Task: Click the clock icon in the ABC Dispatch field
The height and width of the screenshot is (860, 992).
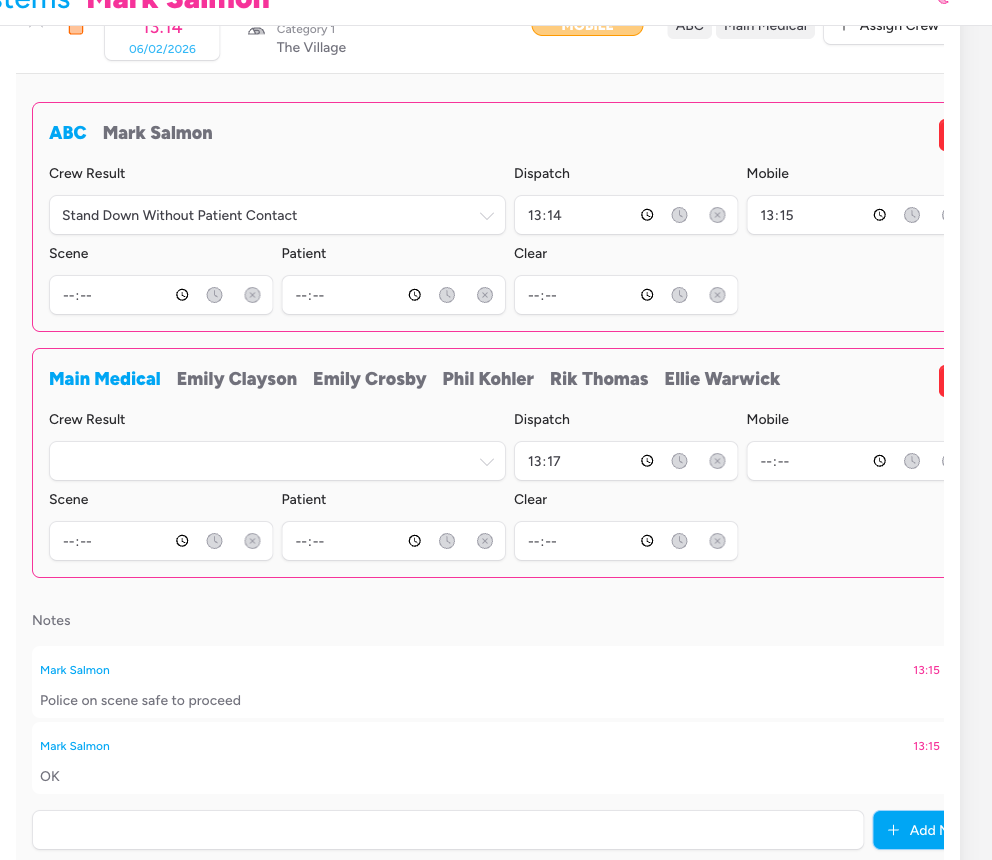Action: pyautogui.click(x=647, y=214)
